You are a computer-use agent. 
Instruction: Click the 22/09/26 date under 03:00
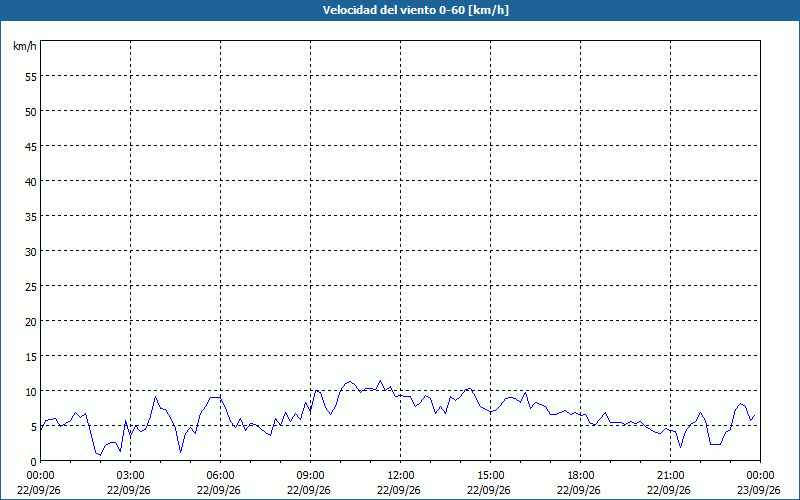click(129, 490)
